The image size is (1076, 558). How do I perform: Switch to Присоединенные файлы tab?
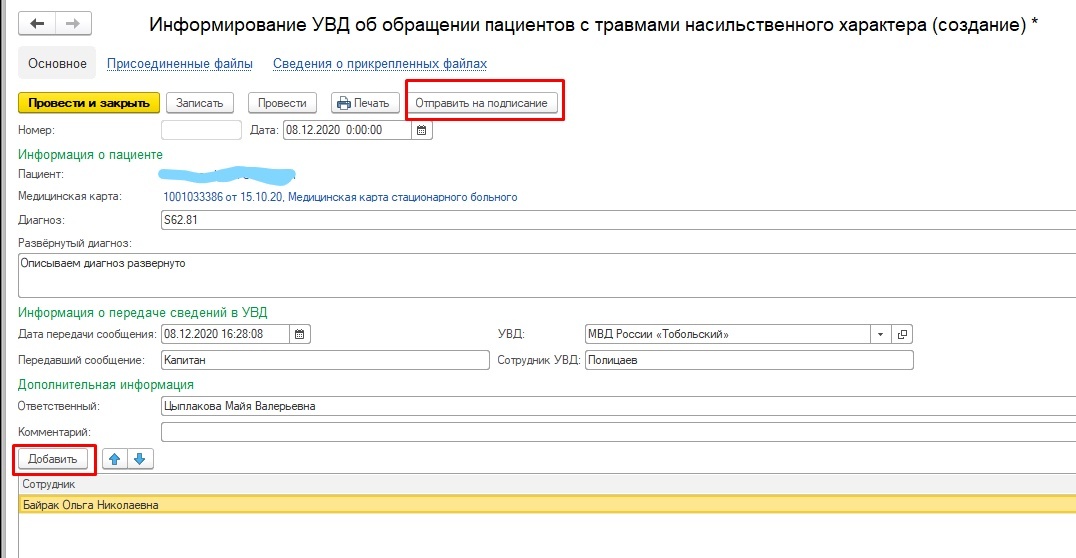coord(180,64)
